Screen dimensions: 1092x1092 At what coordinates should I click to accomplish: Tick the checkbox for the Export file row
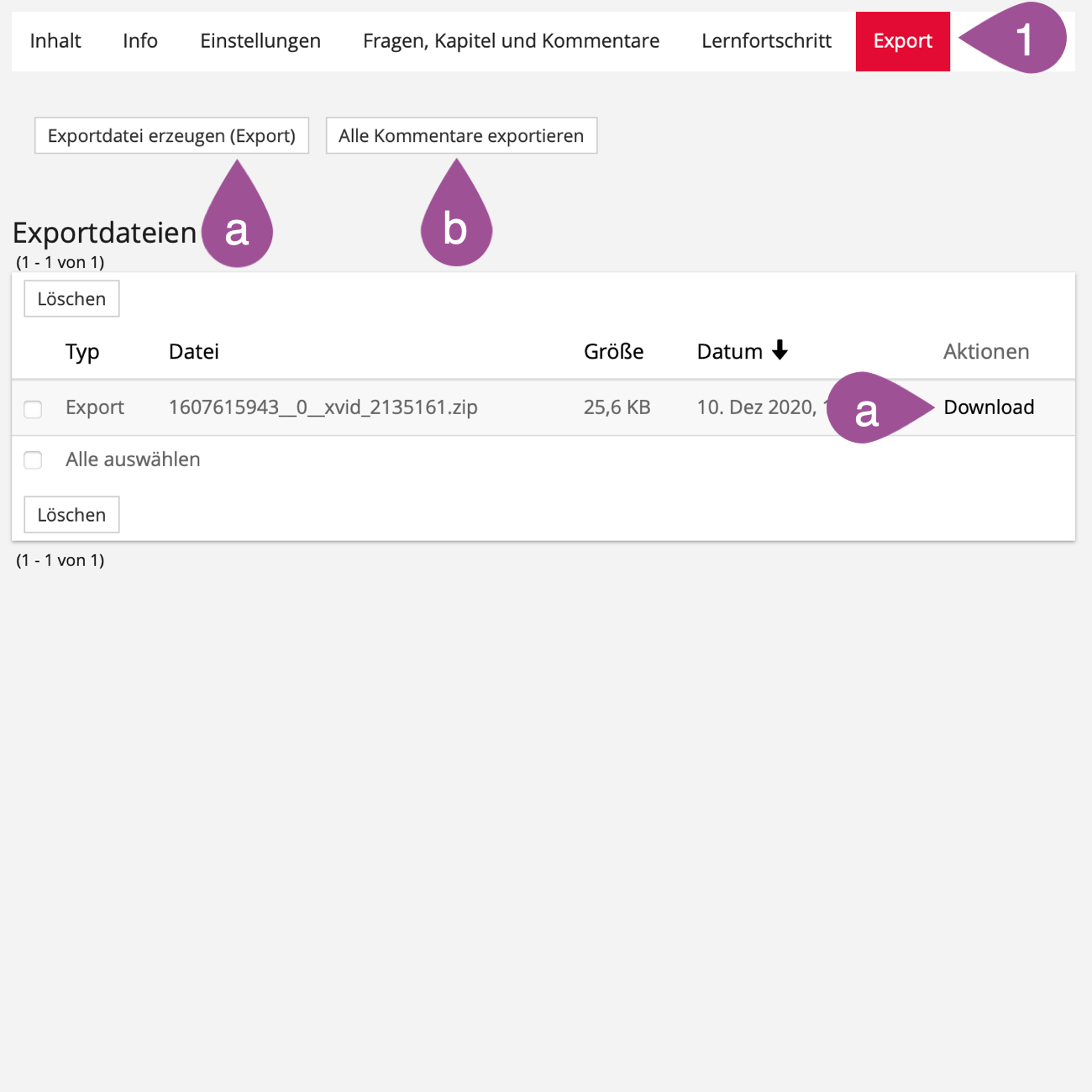[33, 409]
